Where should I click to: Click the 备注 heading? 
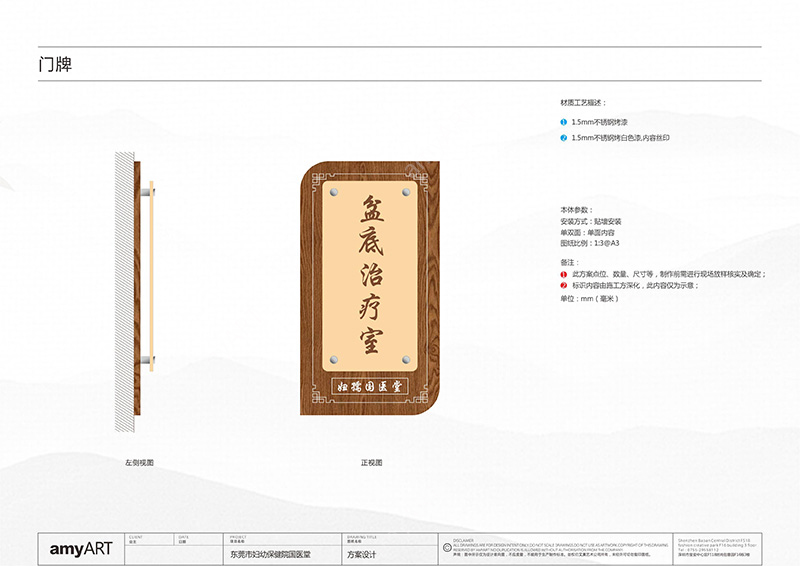click(569, 262)
